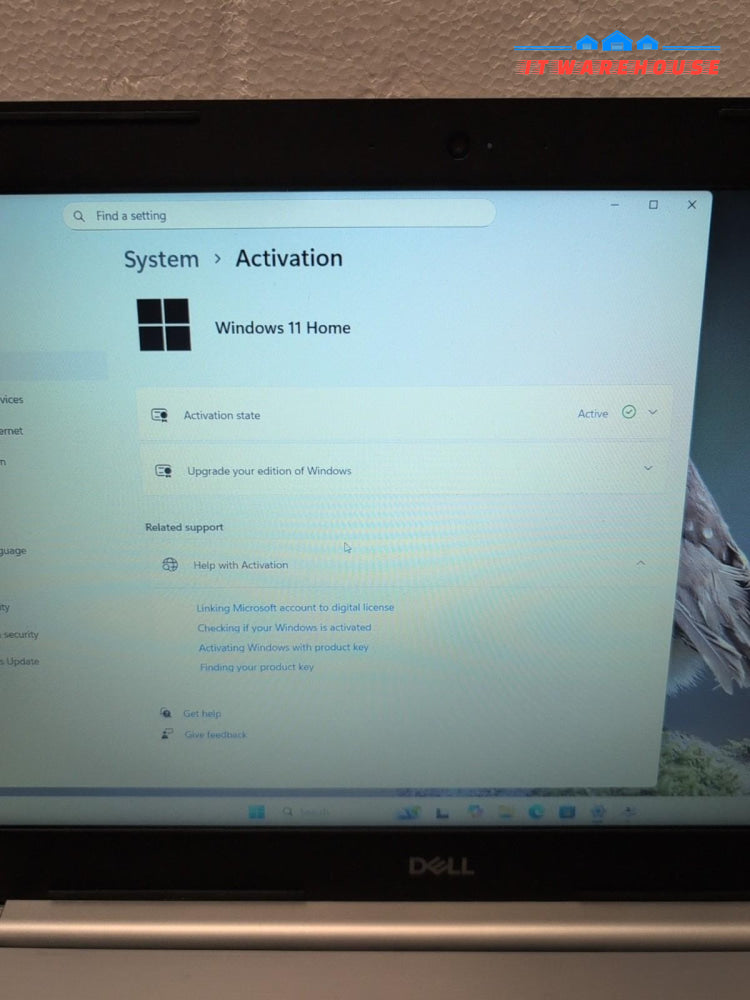Screen dimensions: 750x1000
Task: Click the Related support heading
Action: click(x=184, y=527)
